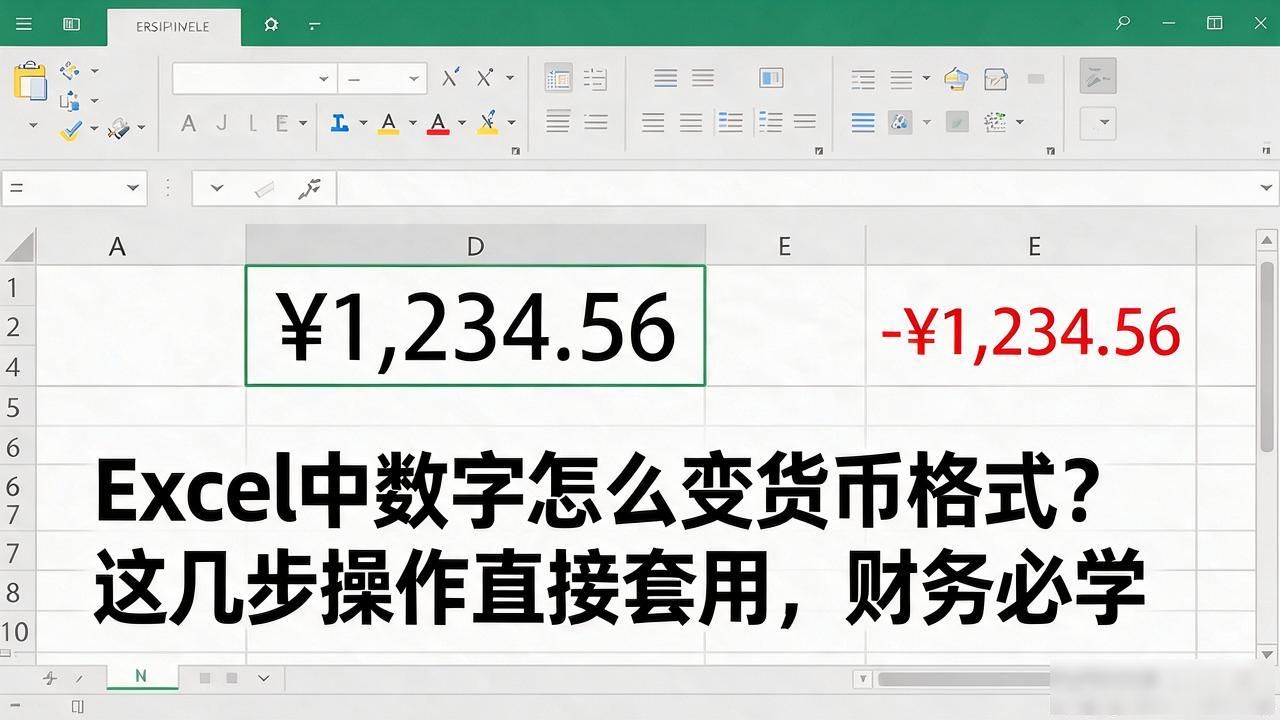Toggle the highlighted table-grid button

click(x=558, y=78)
